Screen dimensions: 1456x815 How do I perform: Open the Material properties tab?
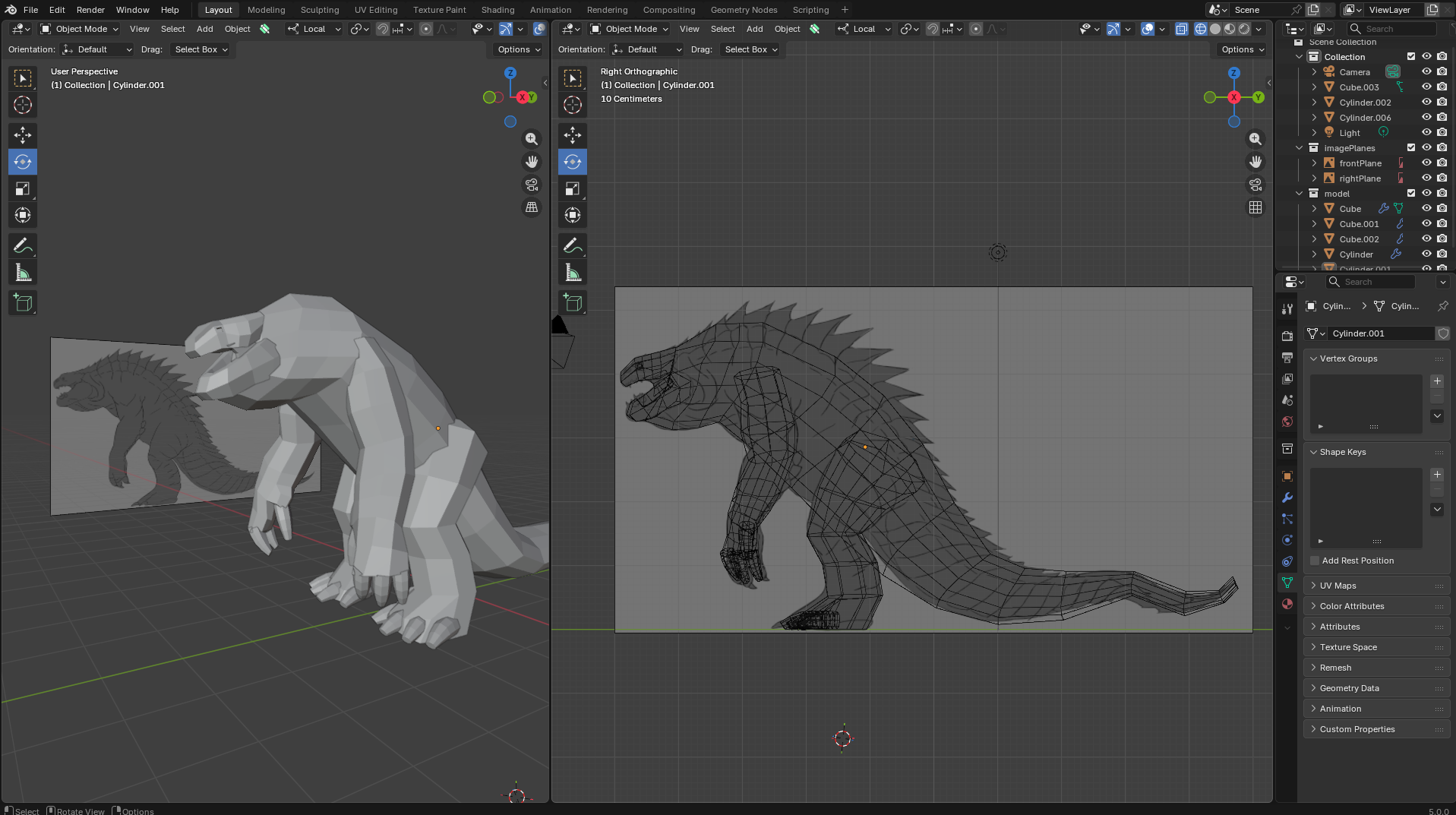click(x=1287, y=604)
